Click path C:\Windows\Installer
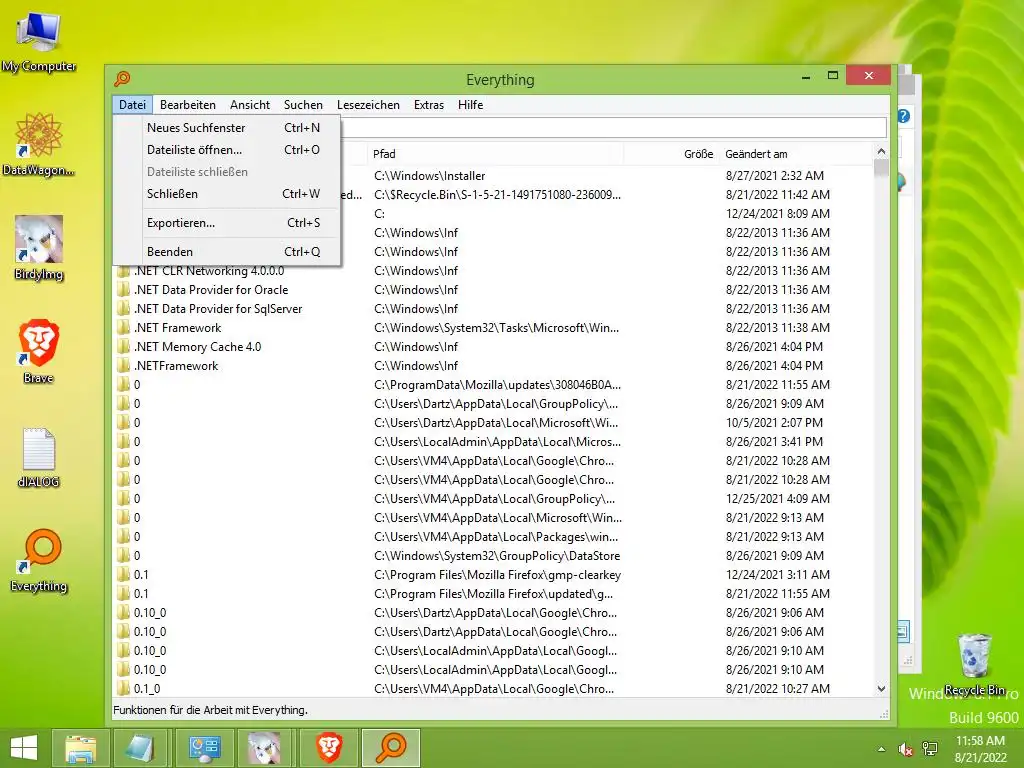This screenshot has width=1024, height=768. [x=430, y=176]
